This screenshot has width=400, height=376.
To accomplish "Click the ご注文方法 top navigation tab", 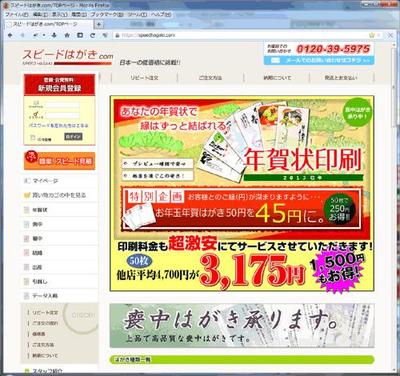I will [x=210, y=78].
